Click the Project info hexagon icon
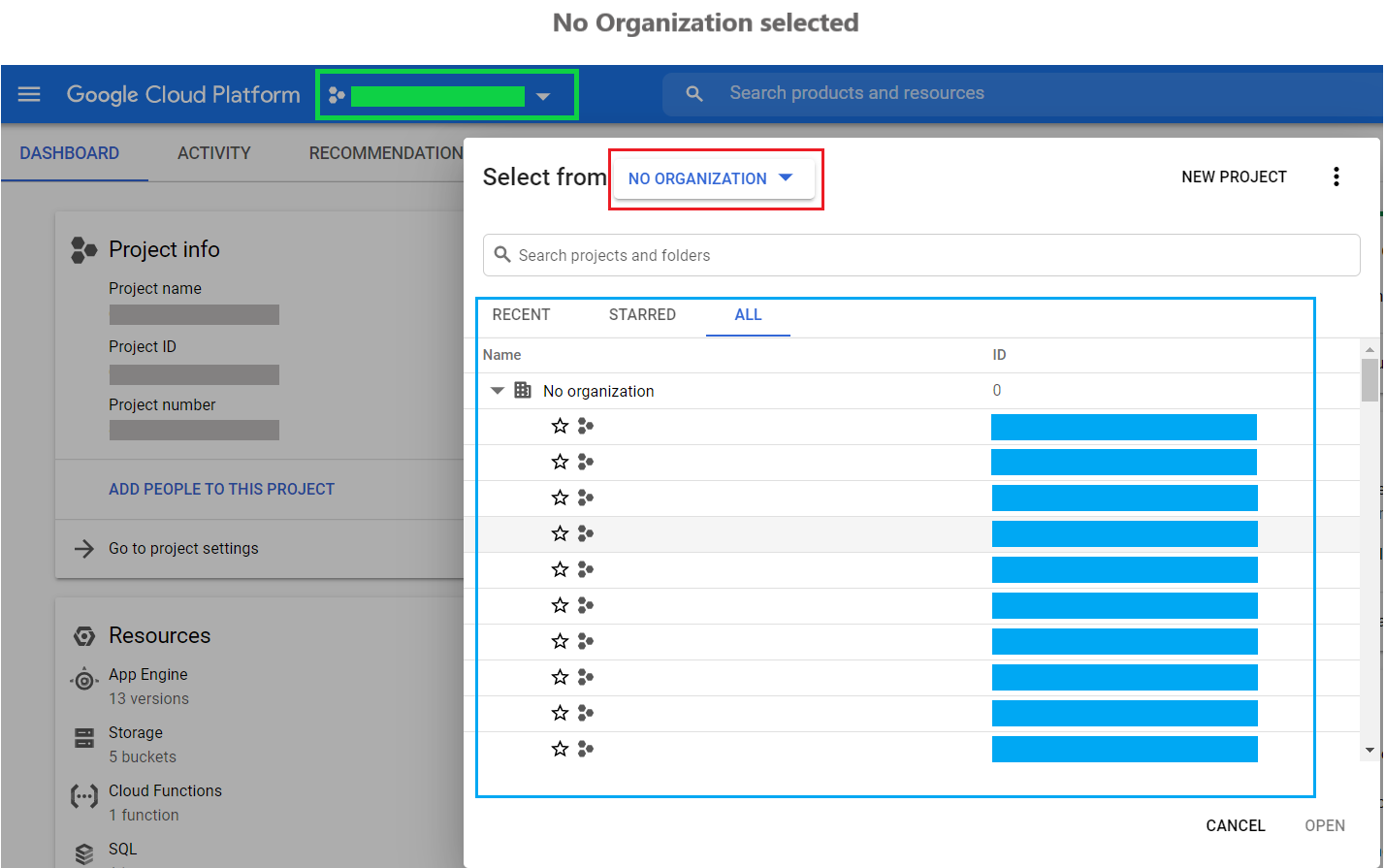 (84, 250)
